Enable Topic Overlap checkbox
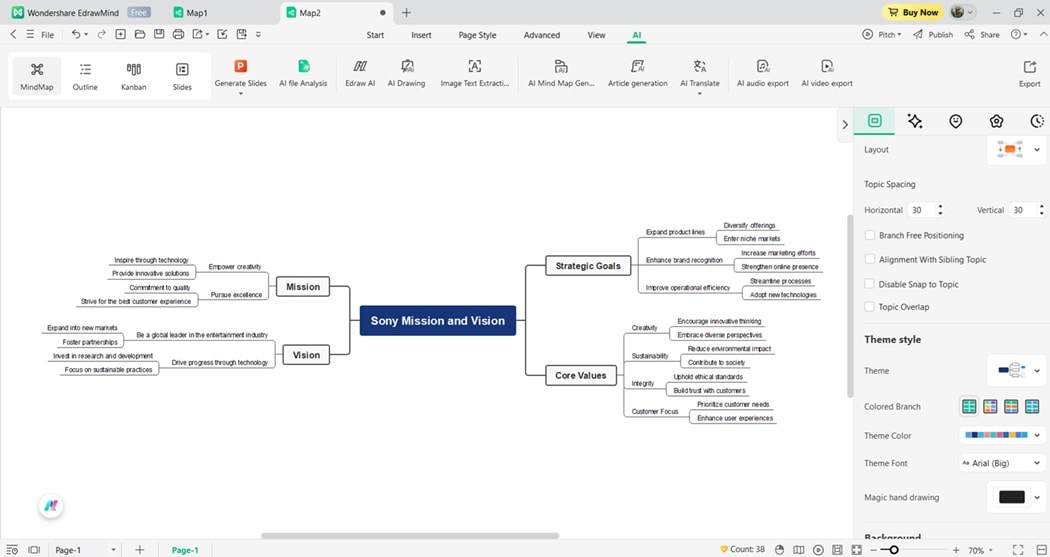This screenshot has width=1050, height=557. [x=869, y=307]
